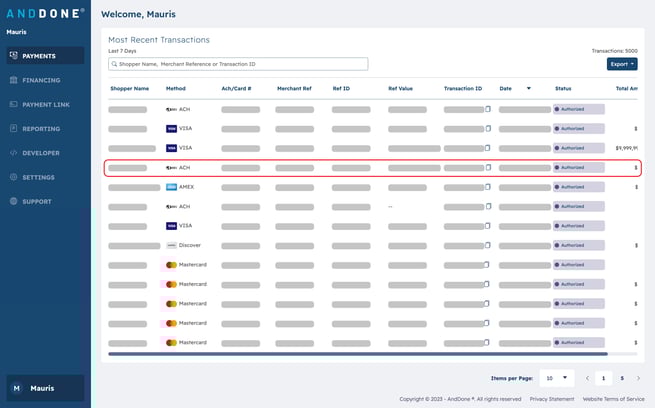
Task: Go to the next page arrow
Action: (639, 378)
